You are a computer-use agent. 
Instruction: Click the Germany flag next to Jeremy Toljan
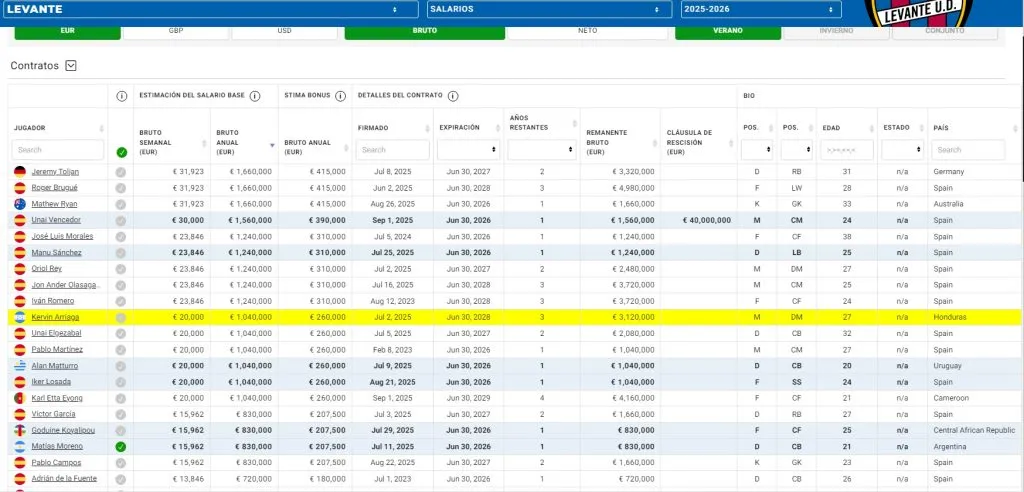click(x=20, y=172)
